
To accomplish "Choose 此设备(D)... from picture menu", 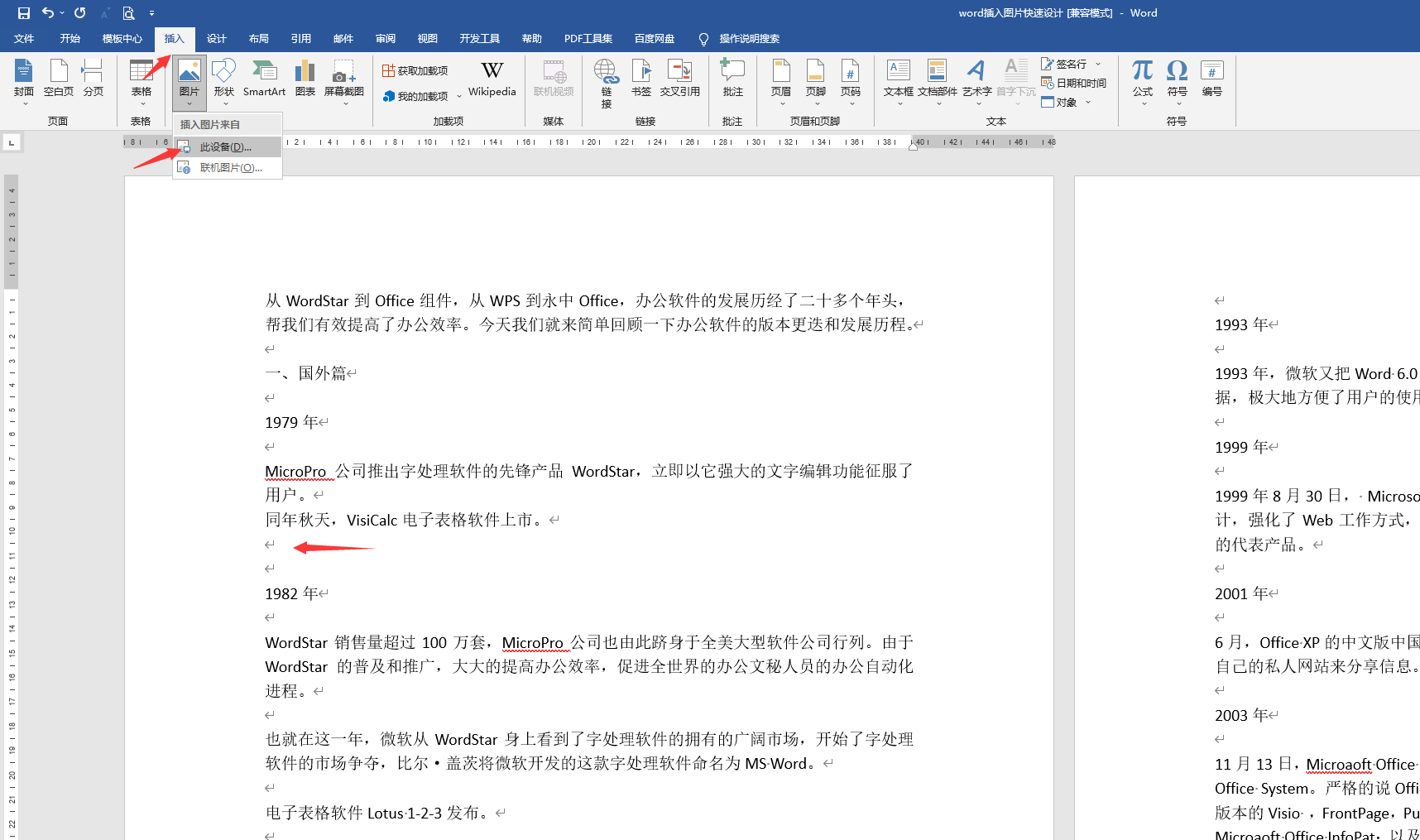I will tap(225, 147).
